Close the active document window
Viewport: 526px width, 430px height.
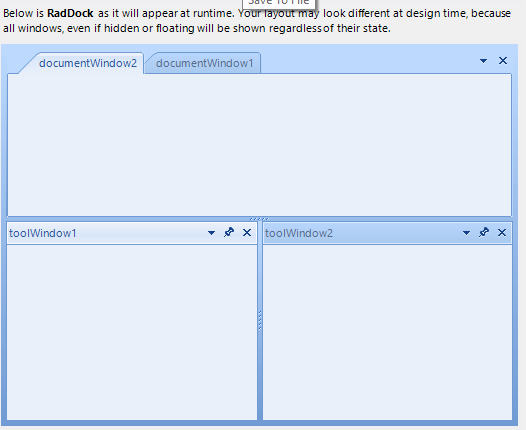[x=503, y=61]
